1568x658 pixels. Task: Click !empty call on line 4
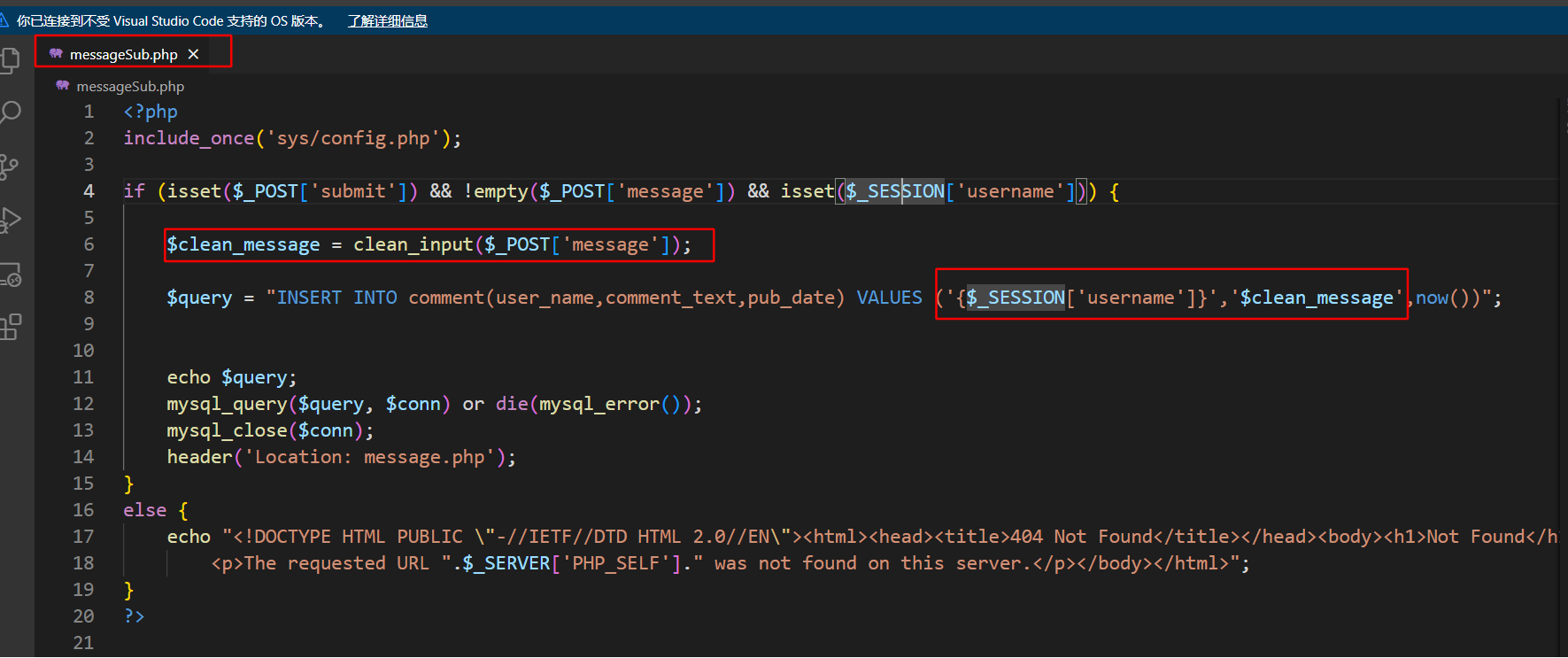(x=496, y=191)
